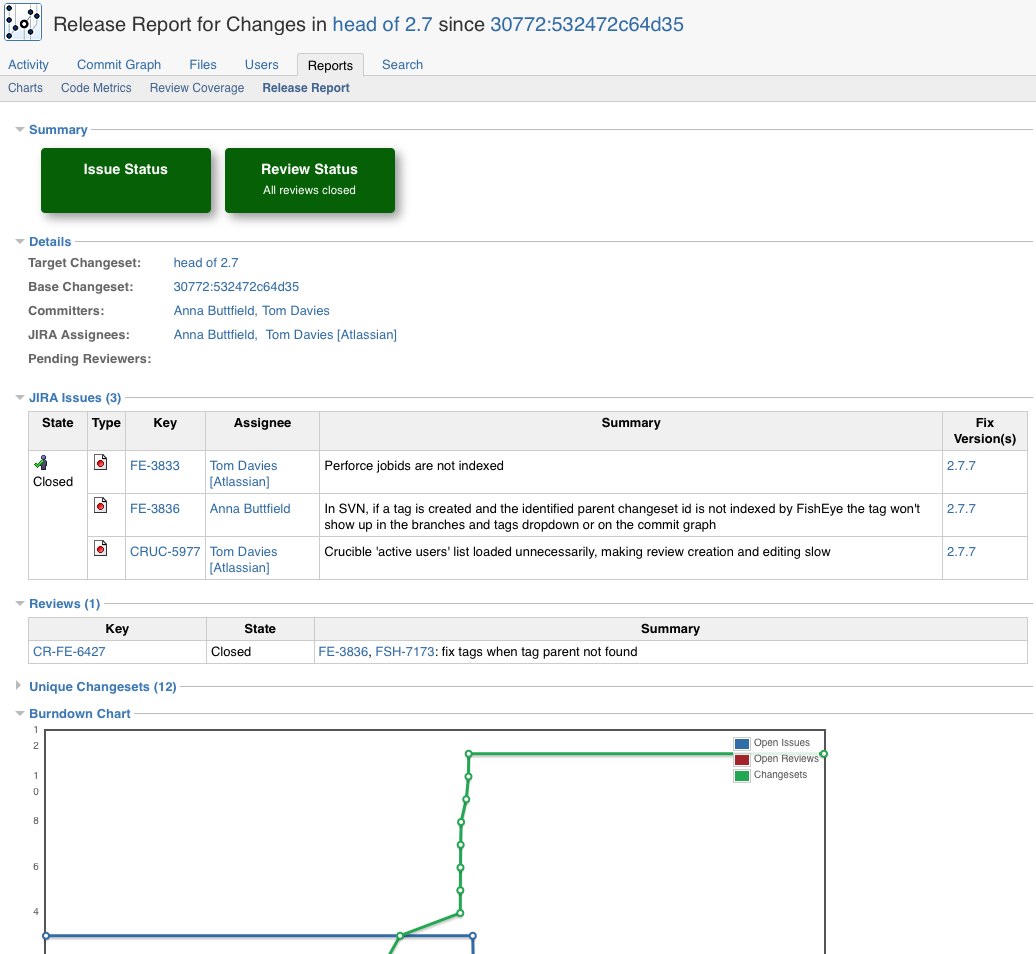The width and height of the screenshot is (1036, 954).
Task: Switch to the Commit Graph tab
Action: [x=119, y=65]
